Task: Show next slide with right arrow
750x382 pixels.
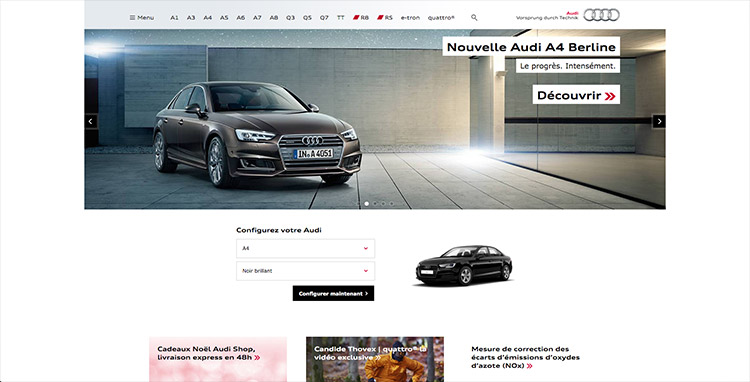Action: 659,121
